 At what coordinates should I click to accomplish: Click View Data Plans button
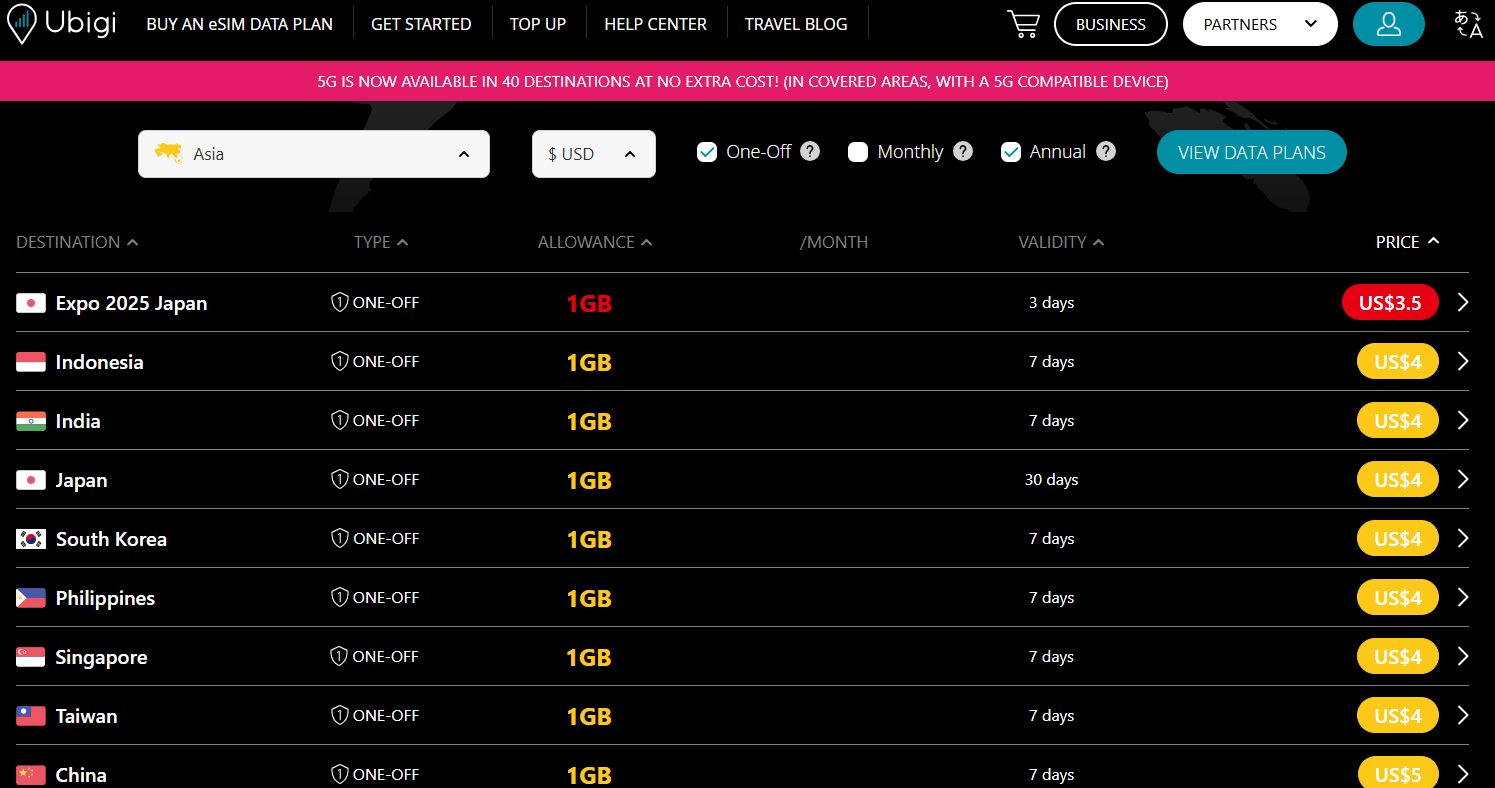1252,153
